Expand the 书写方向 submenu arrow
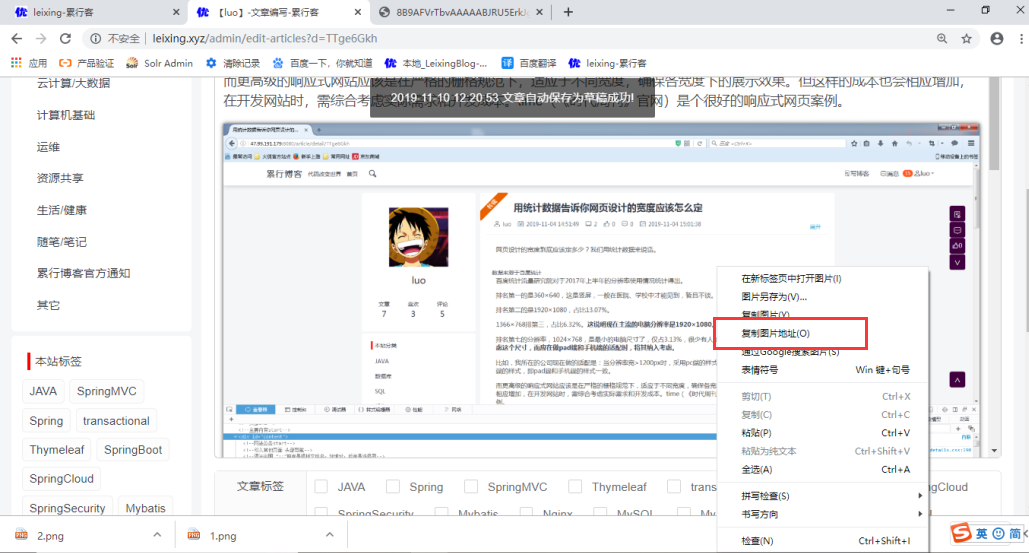The image size is (1029, 553). click(920, 514)
